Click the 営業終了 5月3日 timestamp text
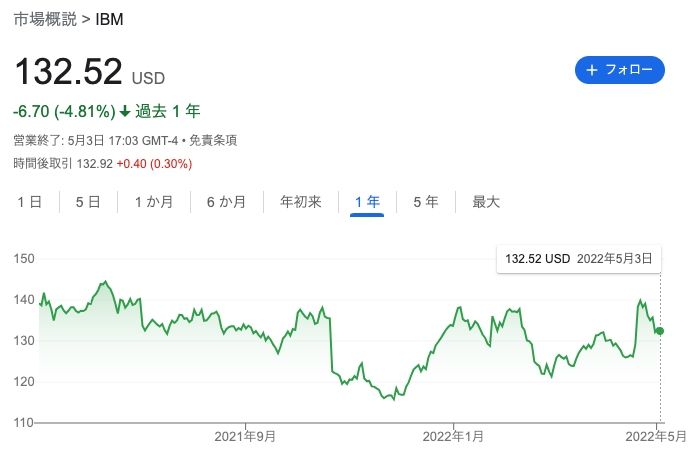The height and width of the screenshot is (457, 698). tap(95, 141)
